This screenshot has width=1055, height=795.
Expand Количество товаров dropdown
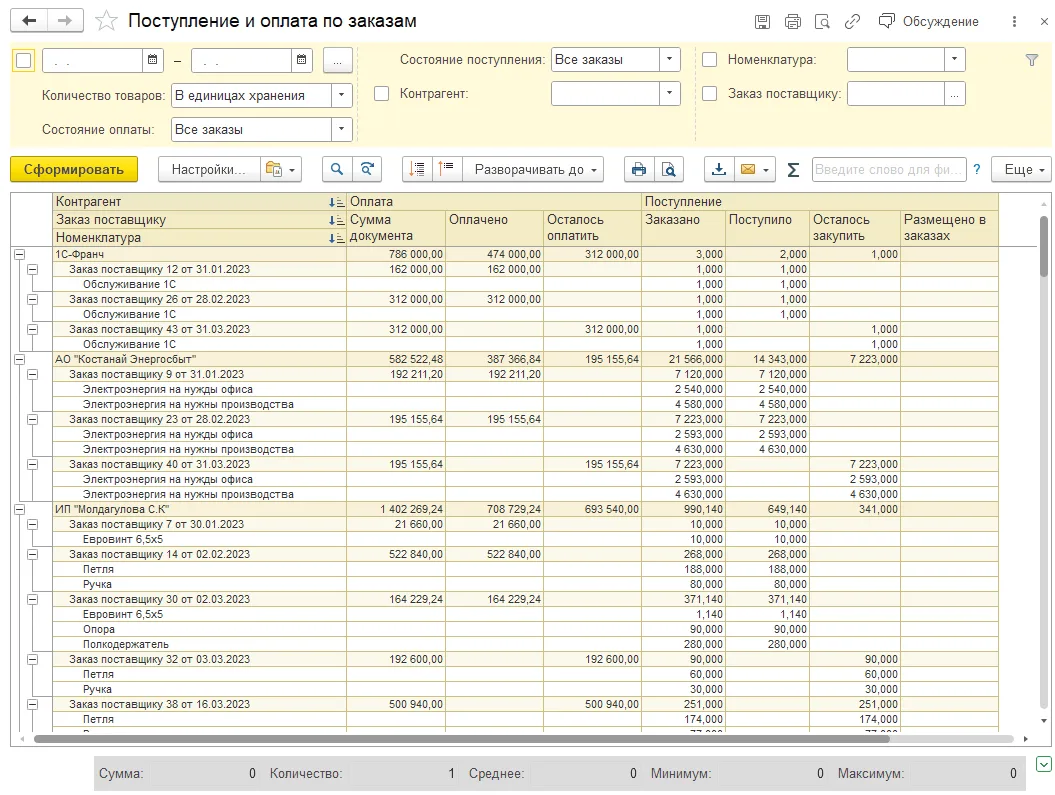(x=342, y=95)
